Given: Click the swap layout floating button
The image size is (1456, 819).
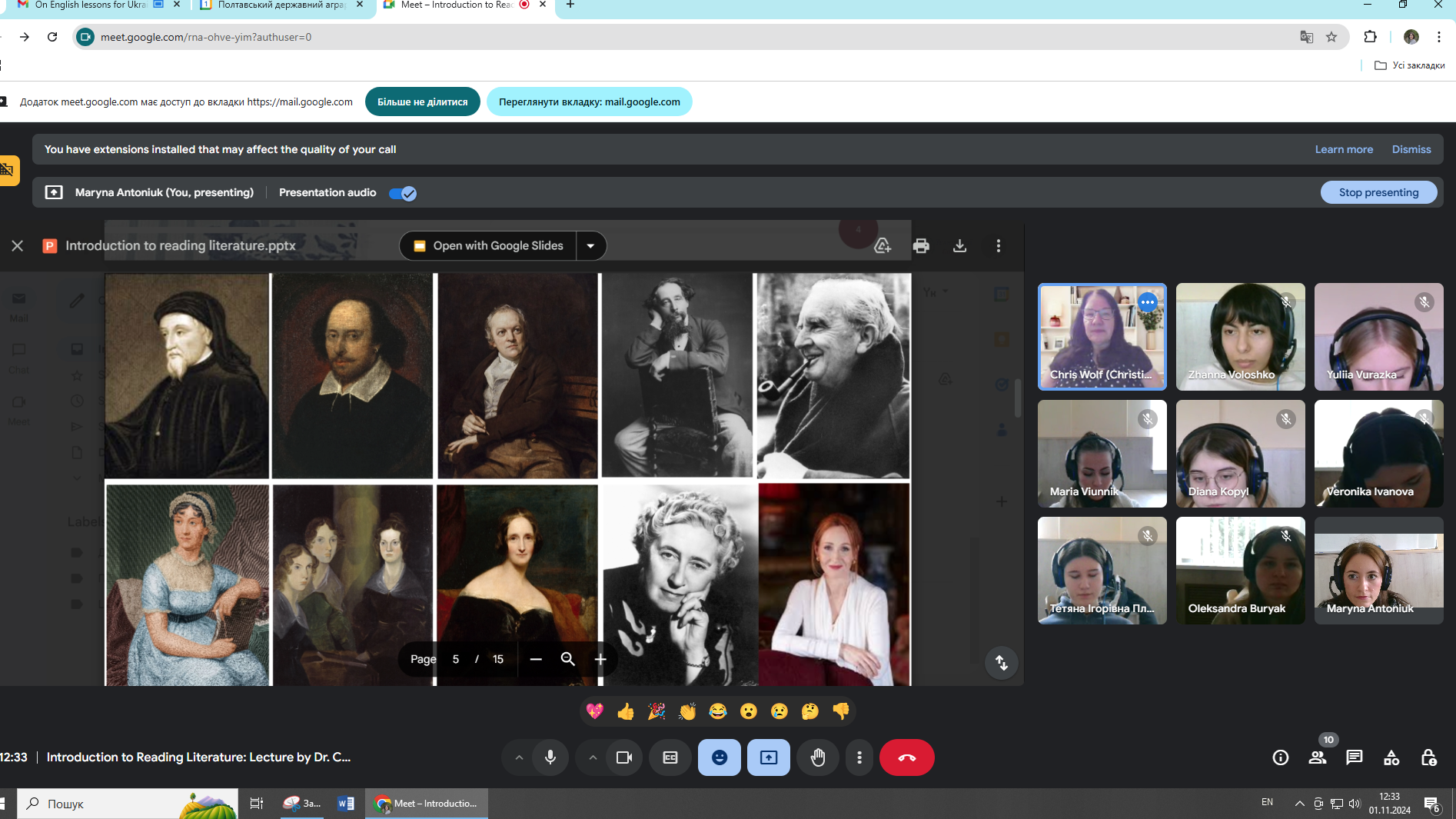Looking at the screenshot, I should (x=1002, y=663).
